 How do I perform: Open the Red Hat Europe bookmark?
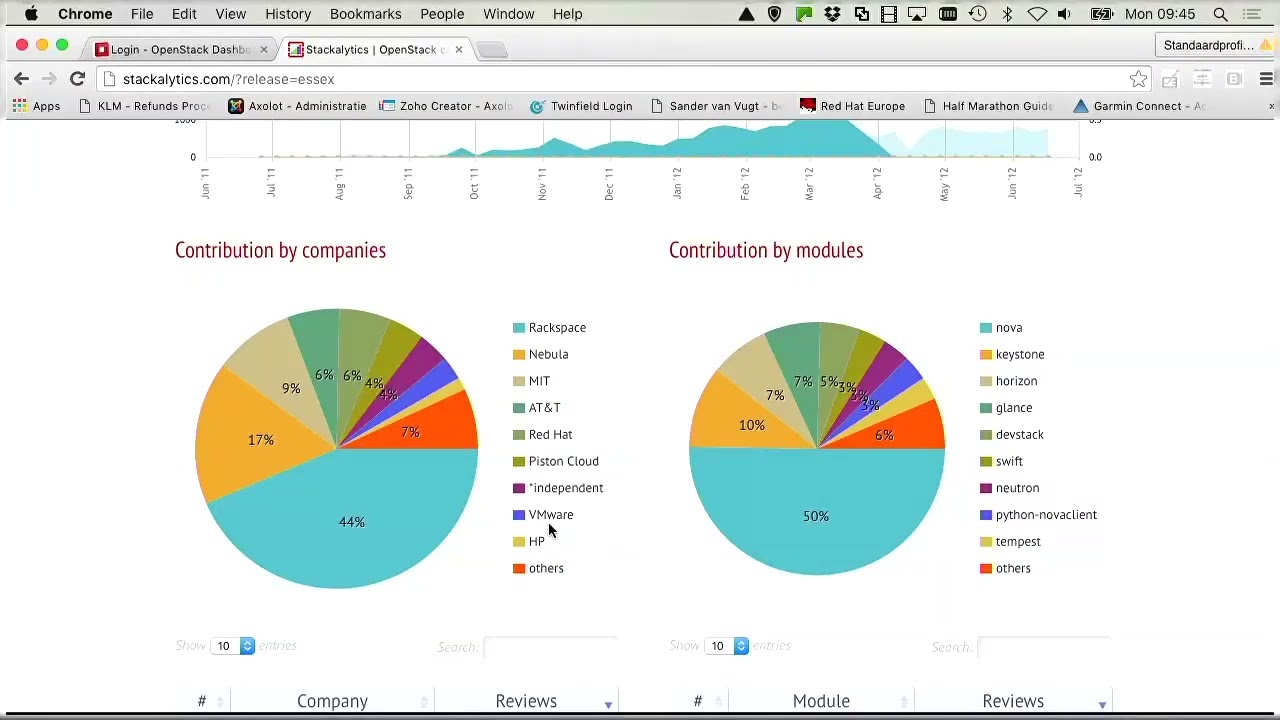click(x=852, y=106)
